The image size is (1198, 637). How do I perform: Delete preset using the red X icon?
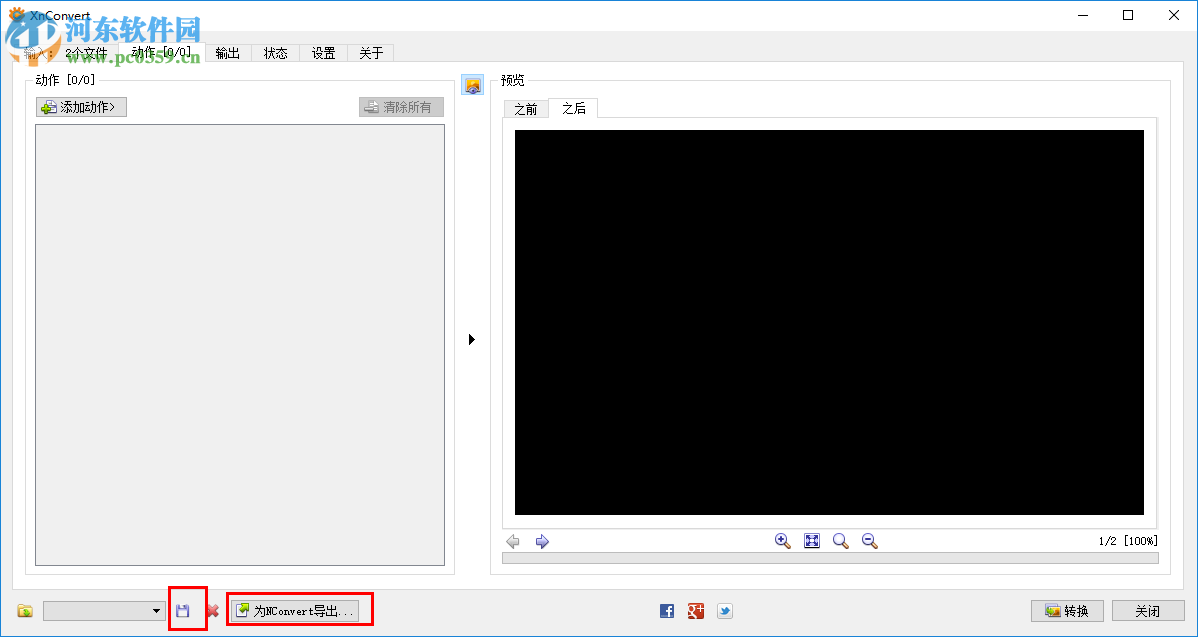(x=213, y=610)
